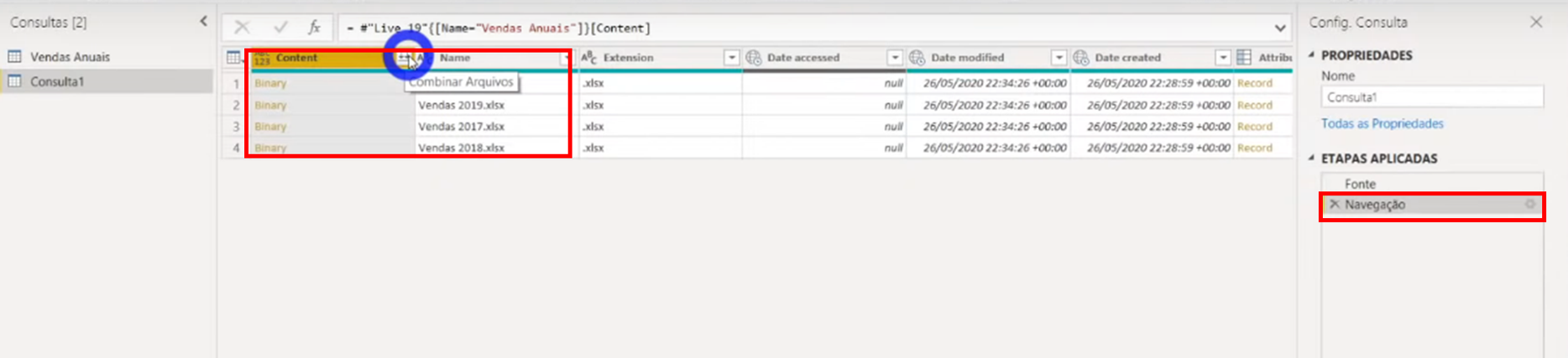Select the Fonte applied step

[x=1360, y=184]
